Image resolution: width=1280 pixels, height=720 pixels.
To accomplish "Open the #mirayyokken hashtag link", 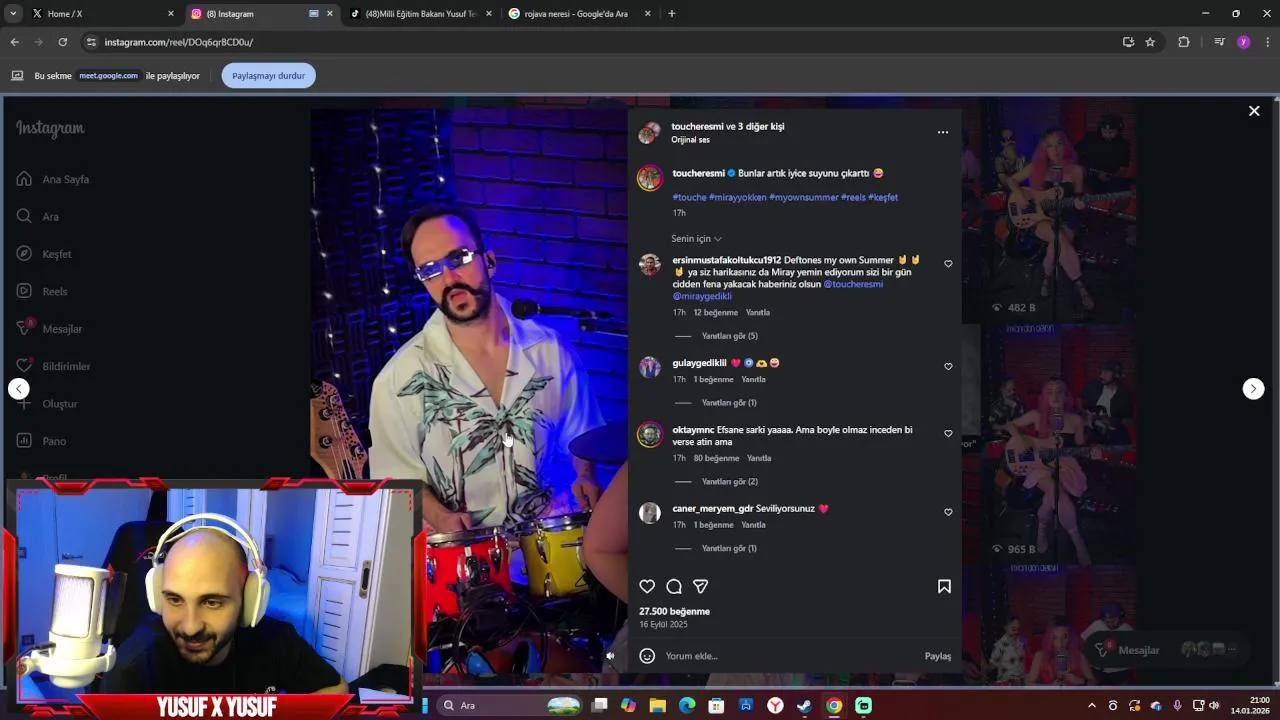I will pyautogui.click(x=737, y=198).
